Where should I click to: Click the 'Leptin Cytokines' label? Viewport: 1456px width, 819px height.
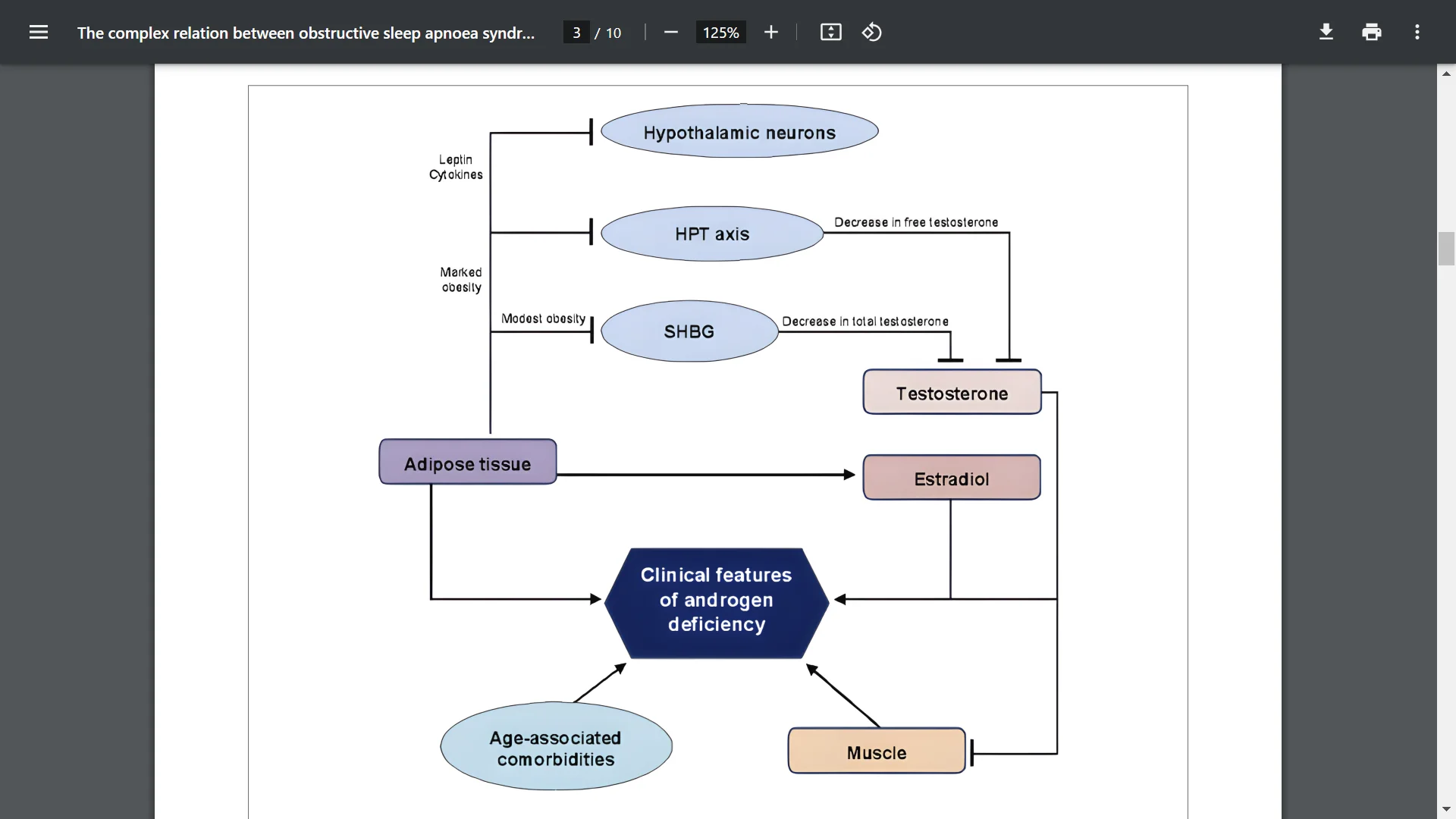(456, 167)
